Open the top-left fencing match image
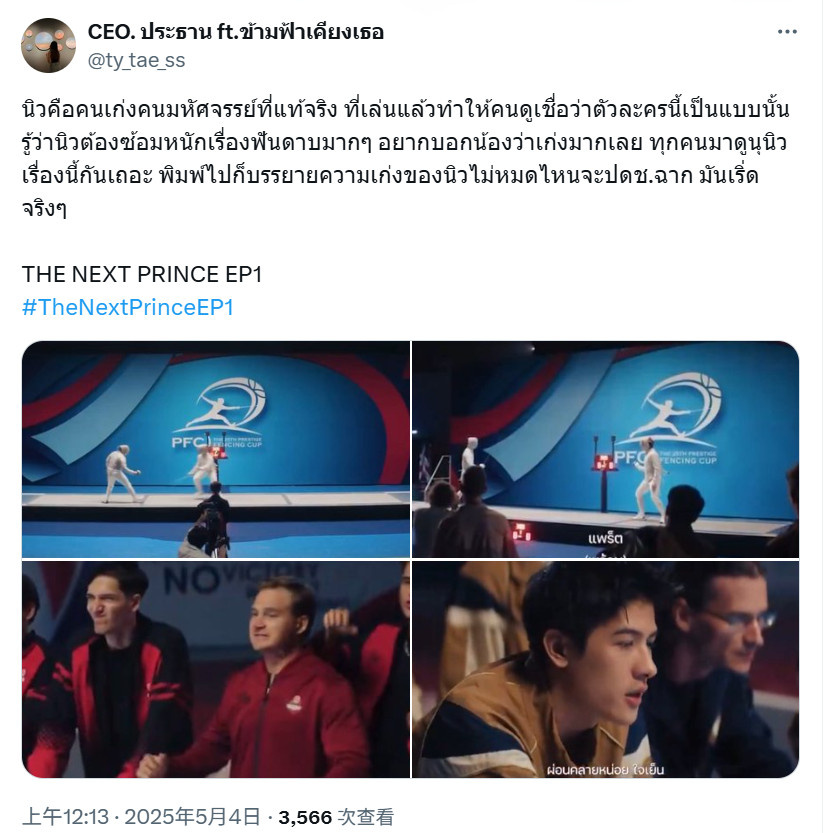The image size is (824, 833). pyautogui.click(x=216, y=449)
